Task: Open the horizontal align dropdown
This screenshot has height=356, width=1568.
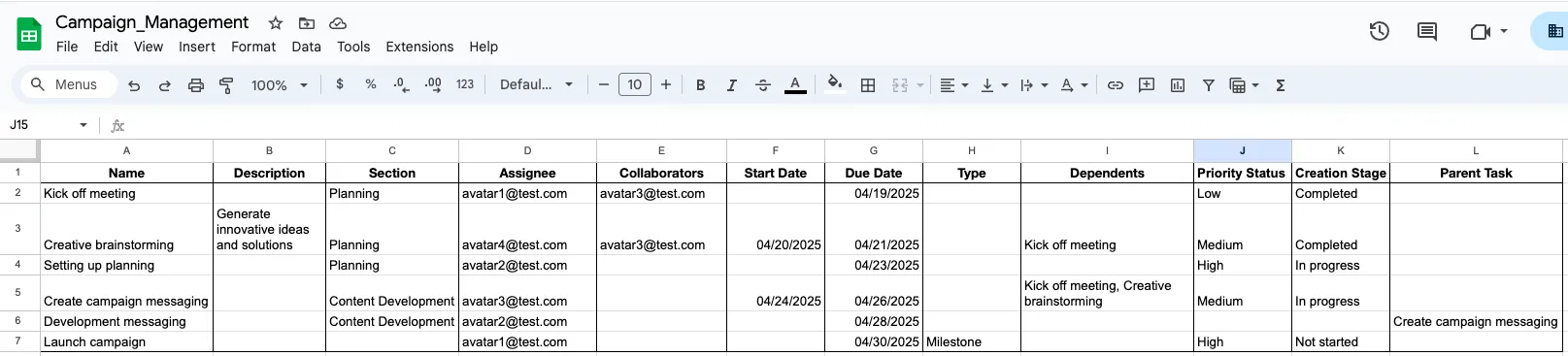Action: click(954, 85)
